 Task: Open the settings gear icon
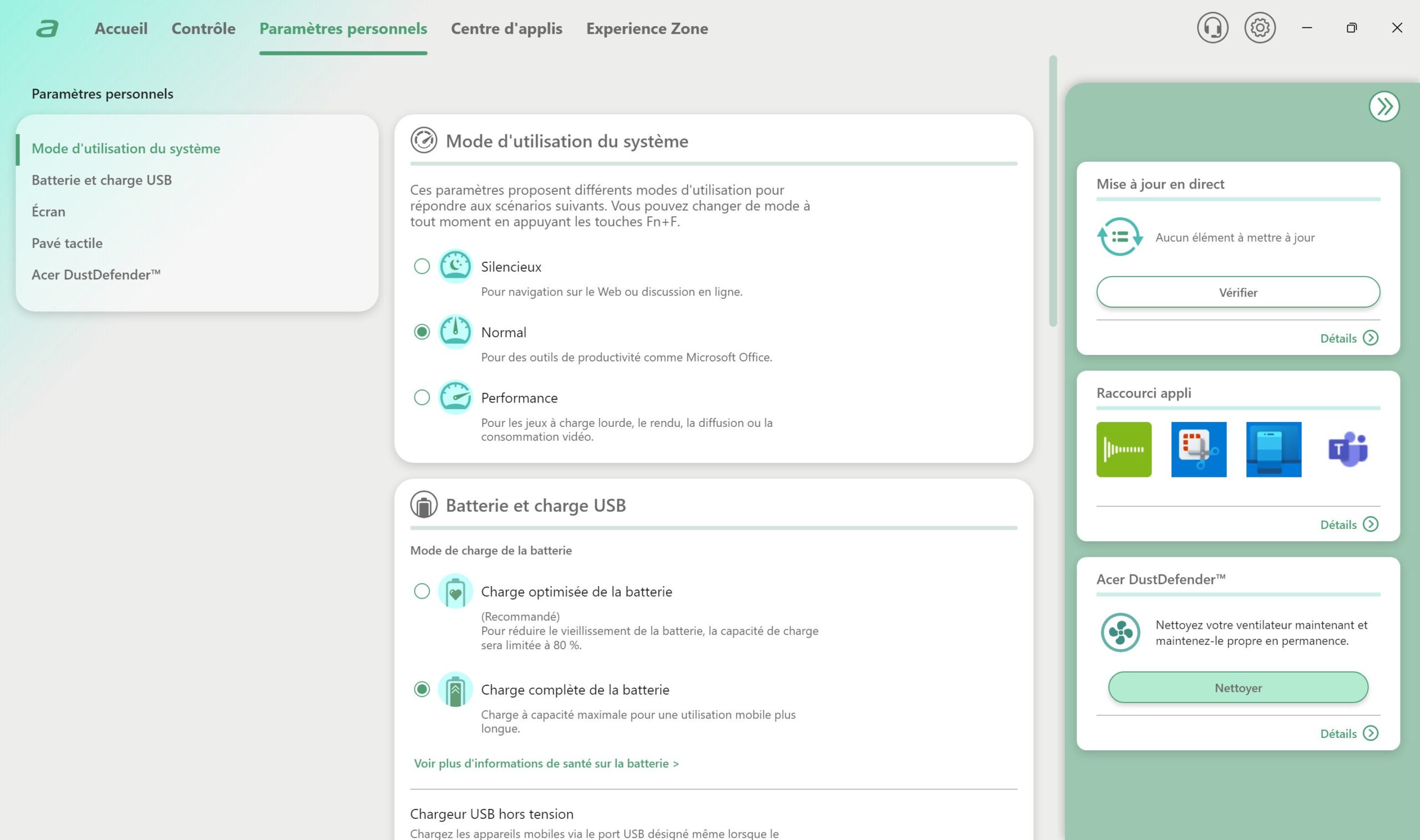[x=1259, y=28]
